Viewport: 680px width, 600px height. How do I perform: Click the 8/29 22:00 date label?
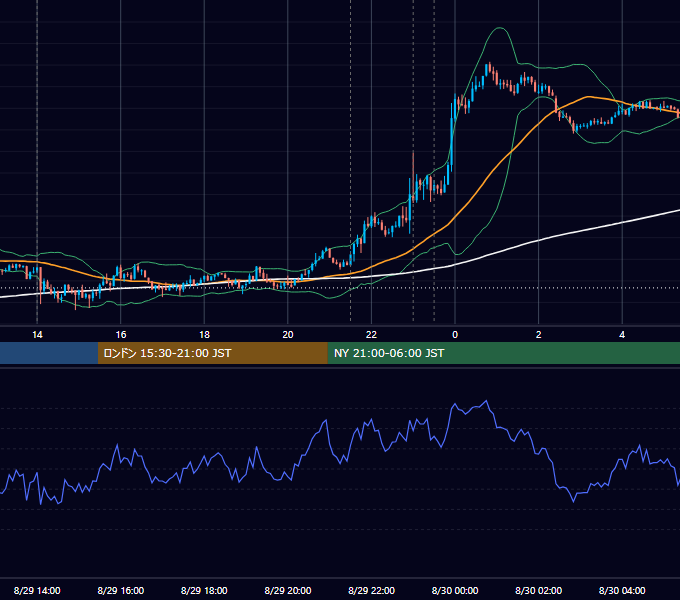[372, 590]
